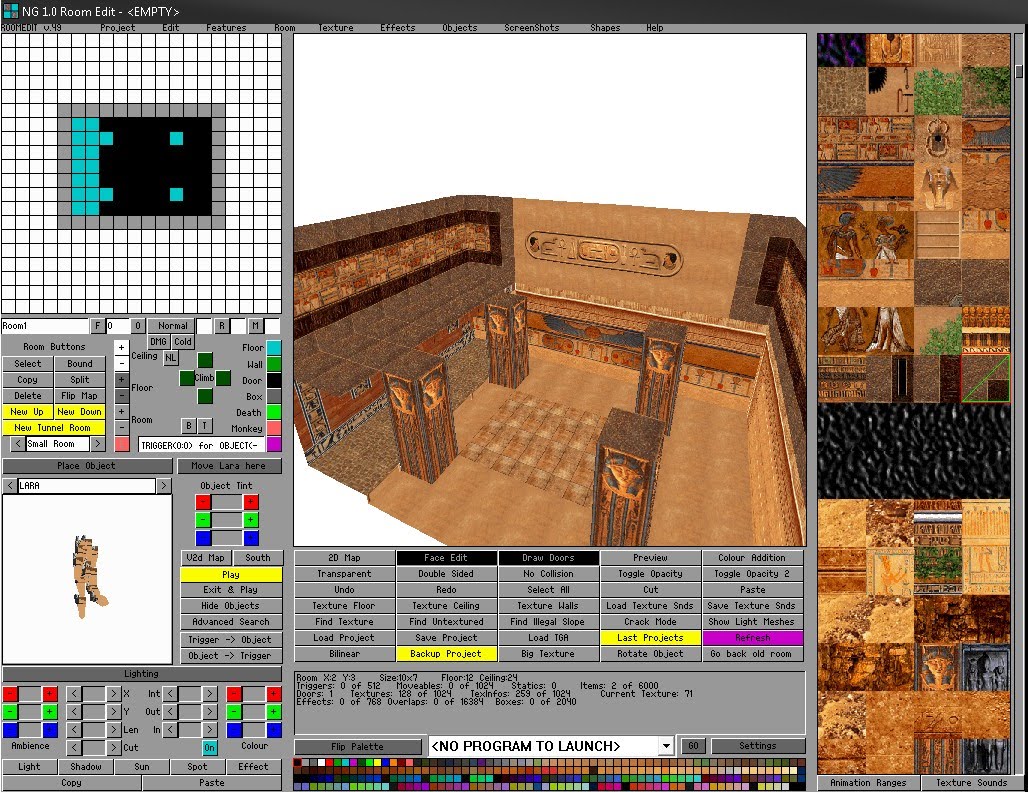Screen dimensions: 1028x792
Task: Increase light Int with right arrow
Action: click(x=210, y=694)
